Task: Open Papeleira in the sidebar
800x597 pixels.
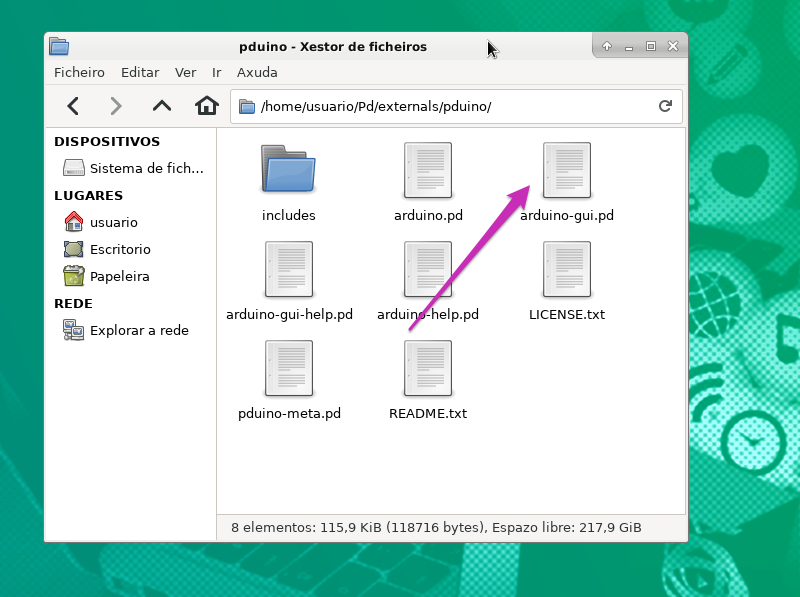Action: coord(119,276)
